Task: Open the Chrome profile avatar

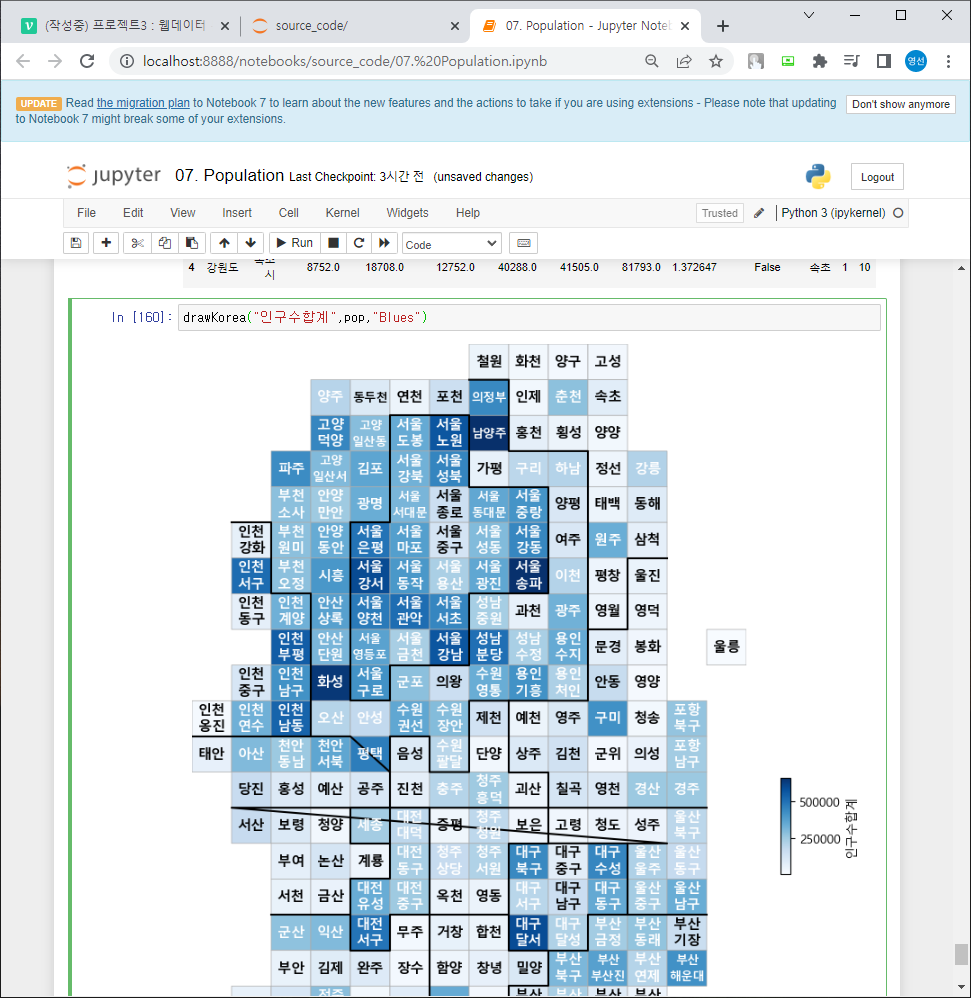Action: tap(916, 61)
